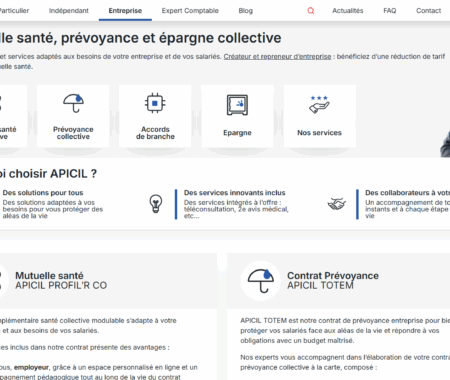Open the Expert Comptable tab
The height and width of the screenshot is (380, 450).
click(190, 11)
